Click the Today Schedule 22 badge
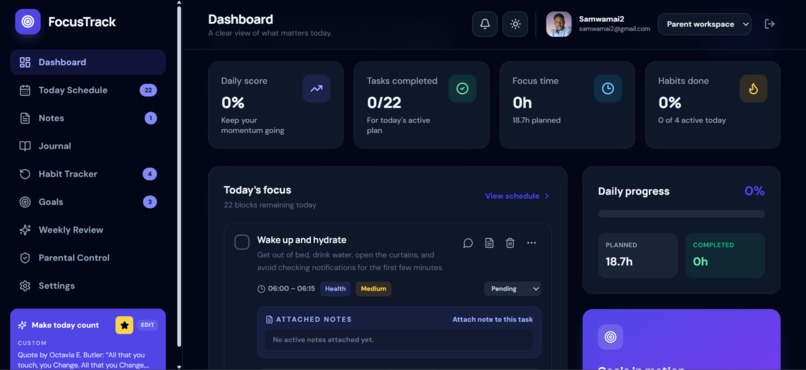The width and height of the screenshot is (806, 370). click(x=148, y=90)
